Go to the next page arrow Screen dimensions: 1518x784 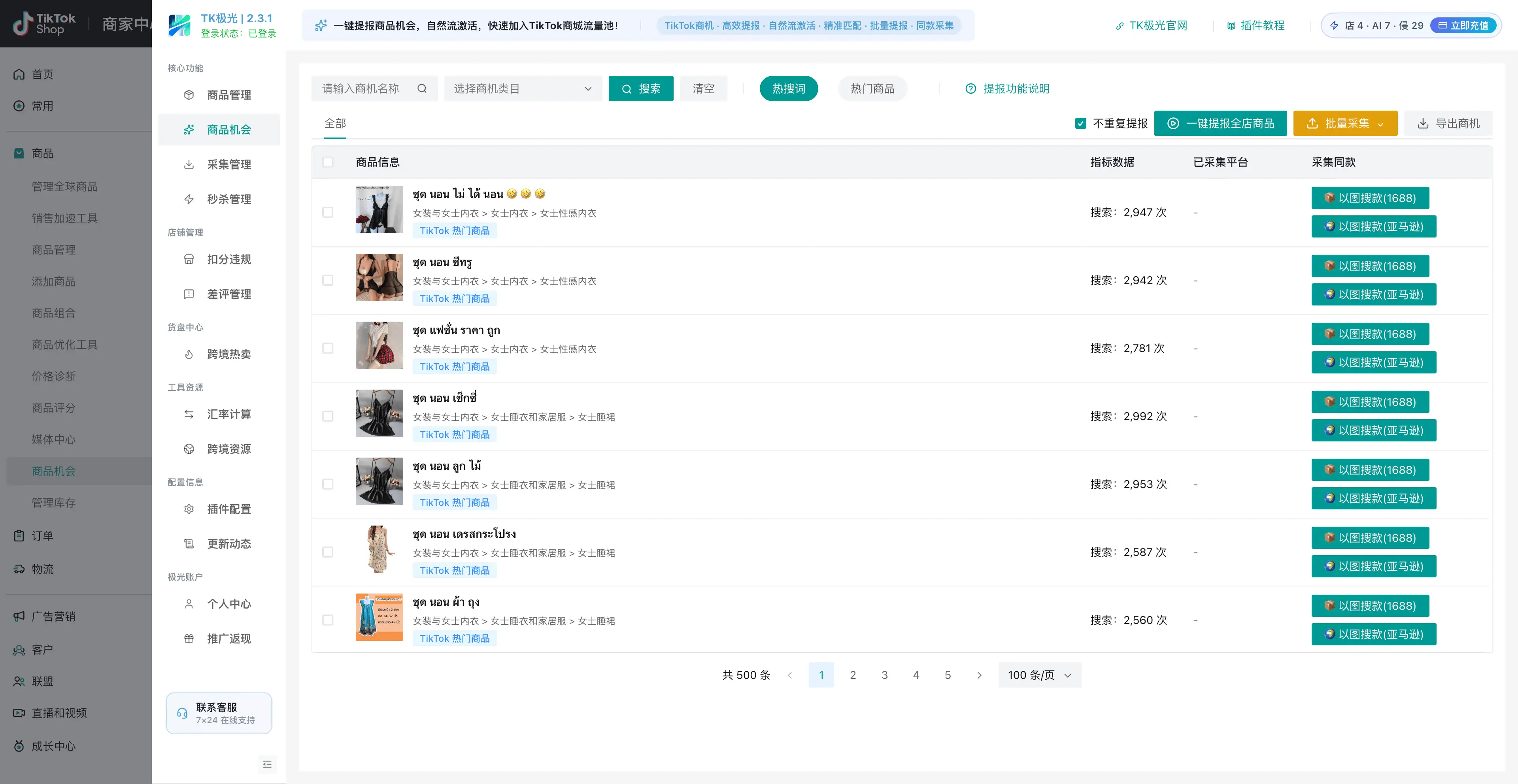(x=980, y=675)
